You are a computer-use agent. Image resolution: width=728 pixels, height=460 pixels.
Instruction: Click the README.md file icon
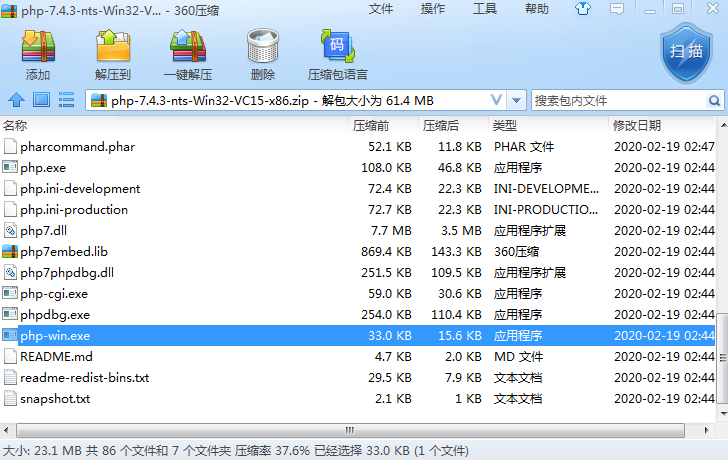click(10, 356)
